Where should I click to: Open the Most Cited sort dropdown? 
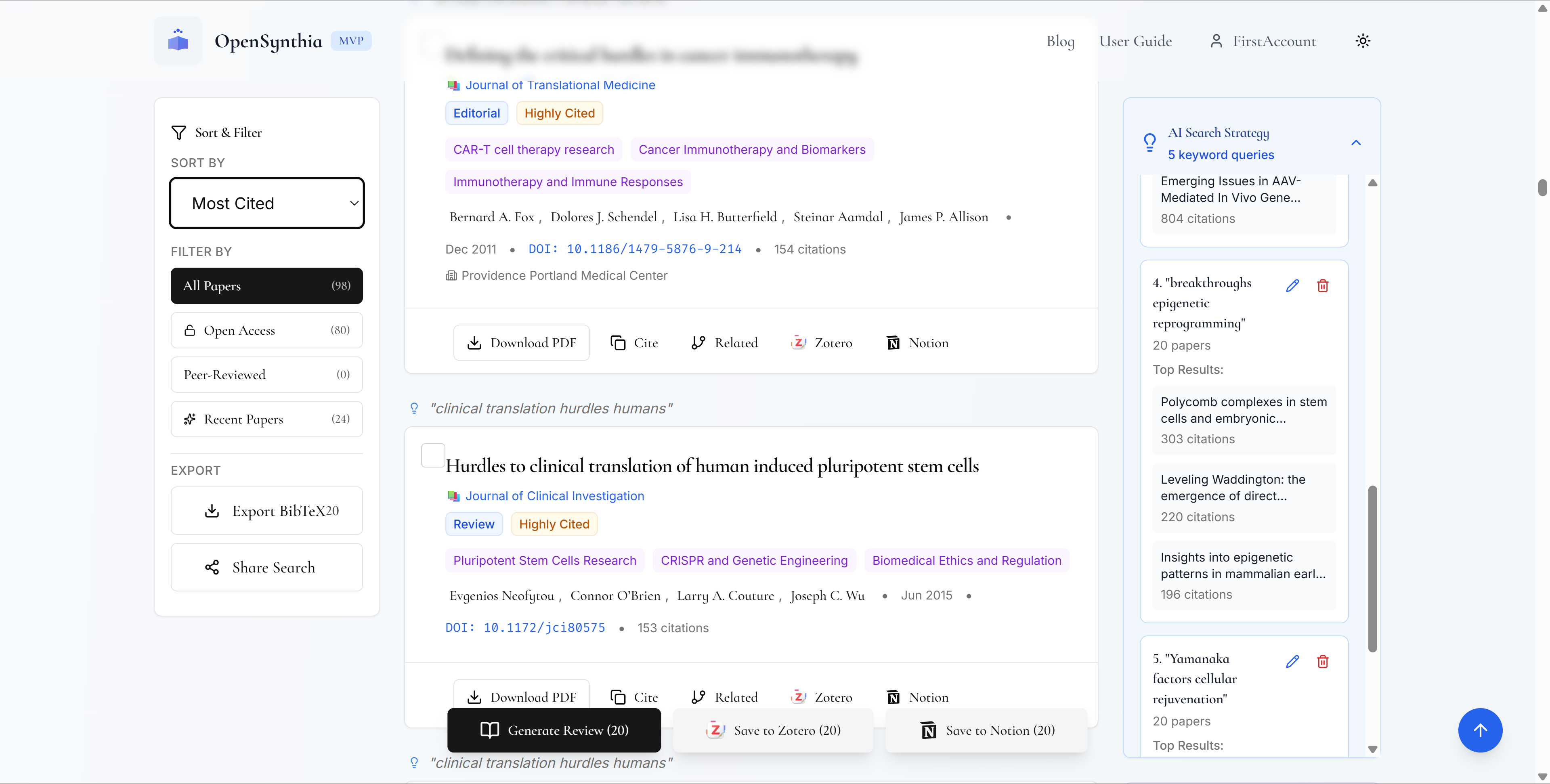pos(266,203)
